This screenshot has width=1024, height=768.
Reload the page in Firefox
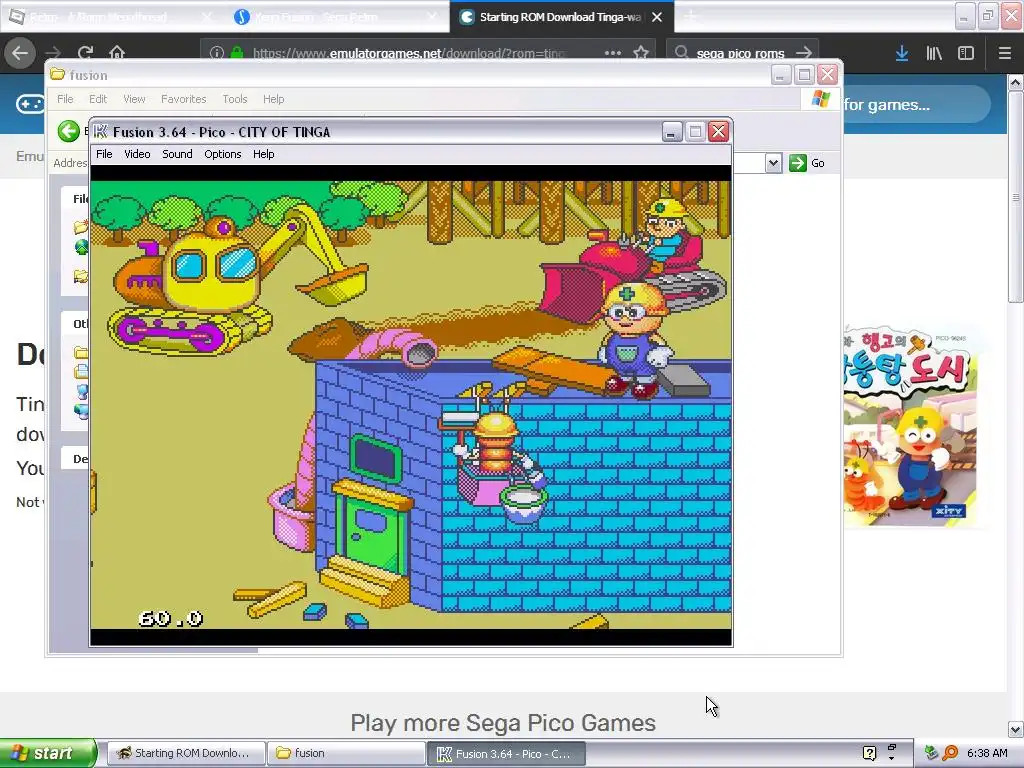[x=85, y=53]
